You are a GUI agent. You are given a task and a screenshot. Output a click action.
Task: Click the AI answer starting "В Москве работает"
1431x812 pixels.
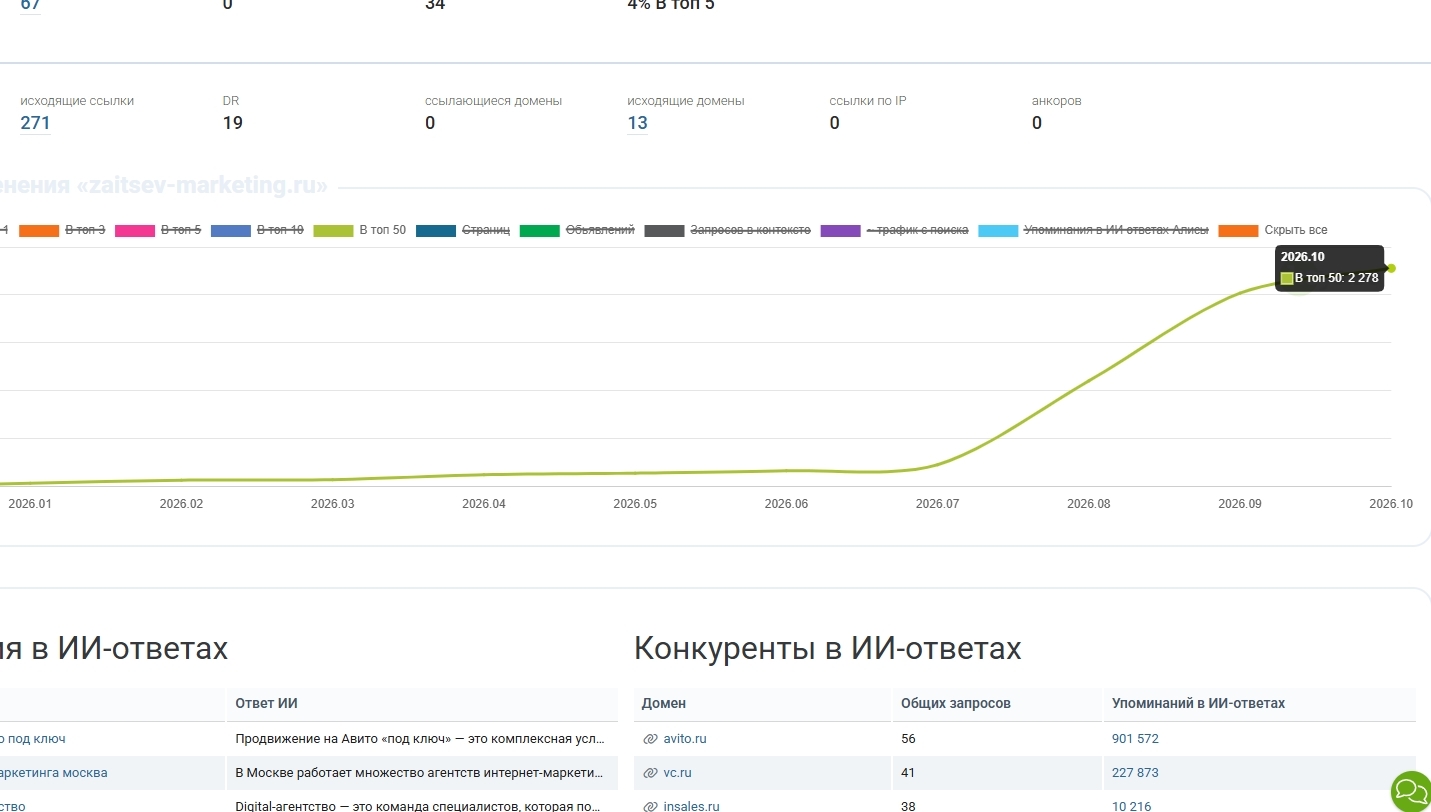(420, 773)
